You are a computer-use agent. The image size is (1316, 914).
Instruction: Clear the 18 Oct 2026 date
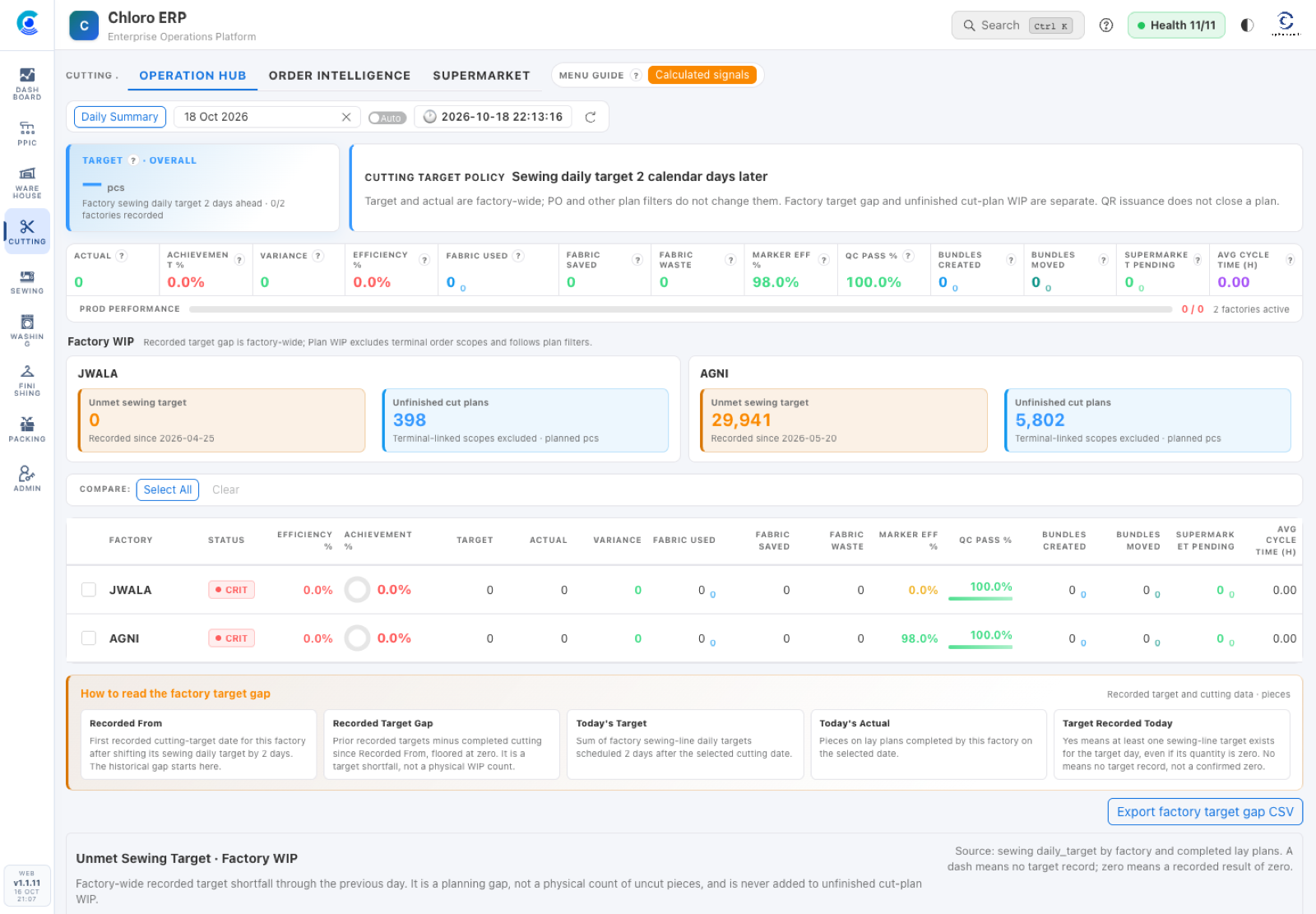coord(346,117)
